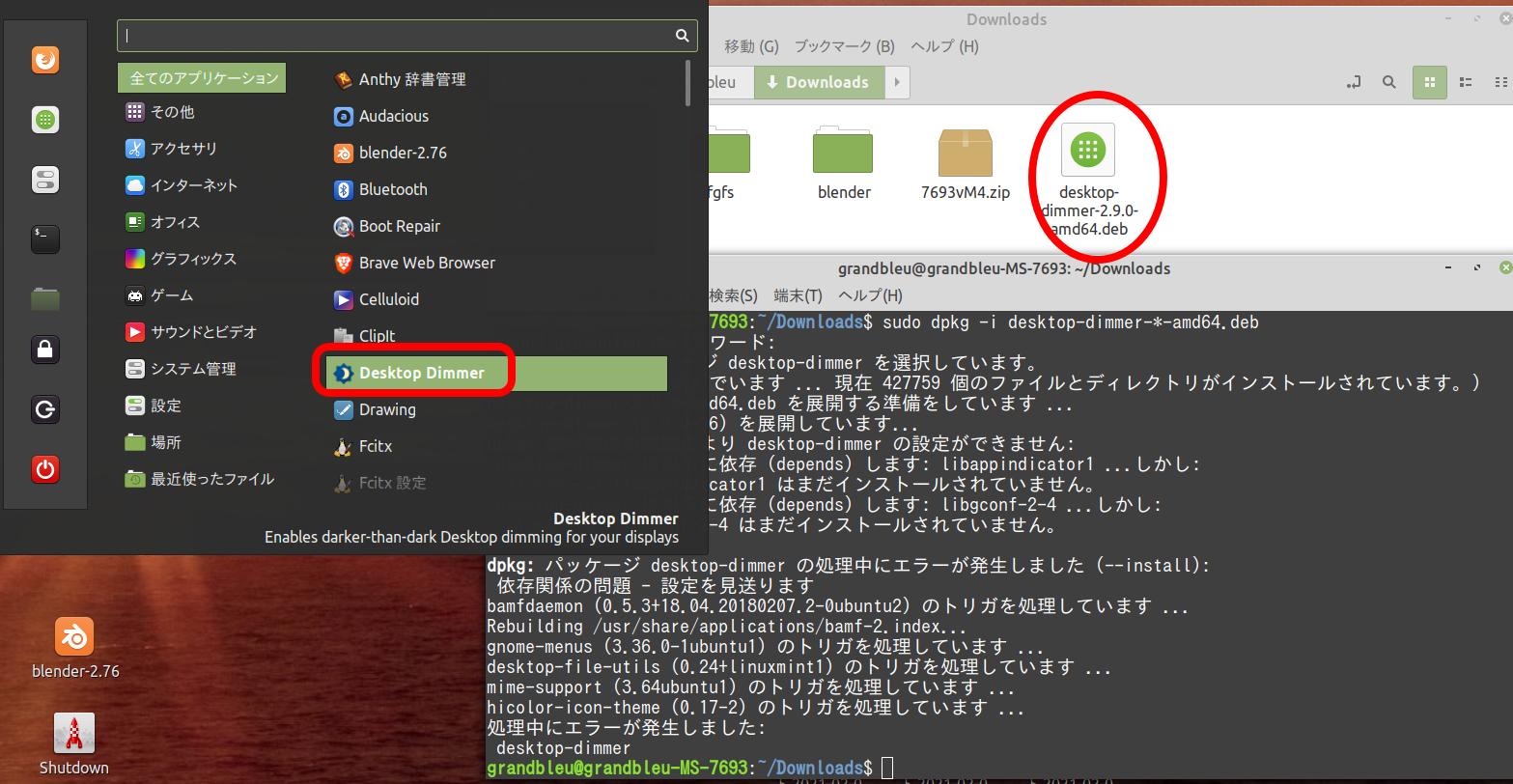This screenshot has height=784, width=1513.
Task: Open the Bluetooth application
Action: (x=390, y=189)
